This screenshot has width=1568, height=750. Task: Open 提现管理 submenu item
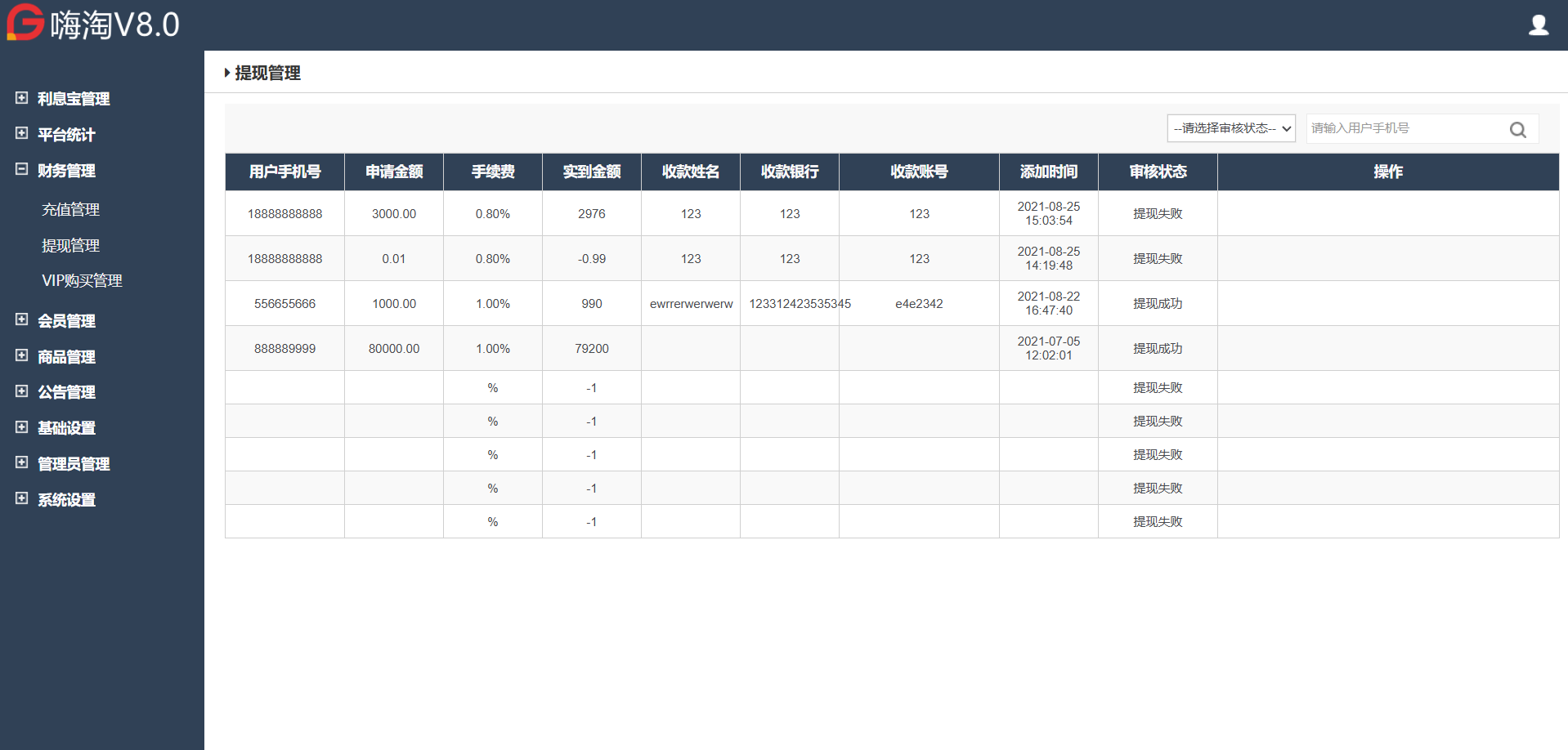click(71, 245)
